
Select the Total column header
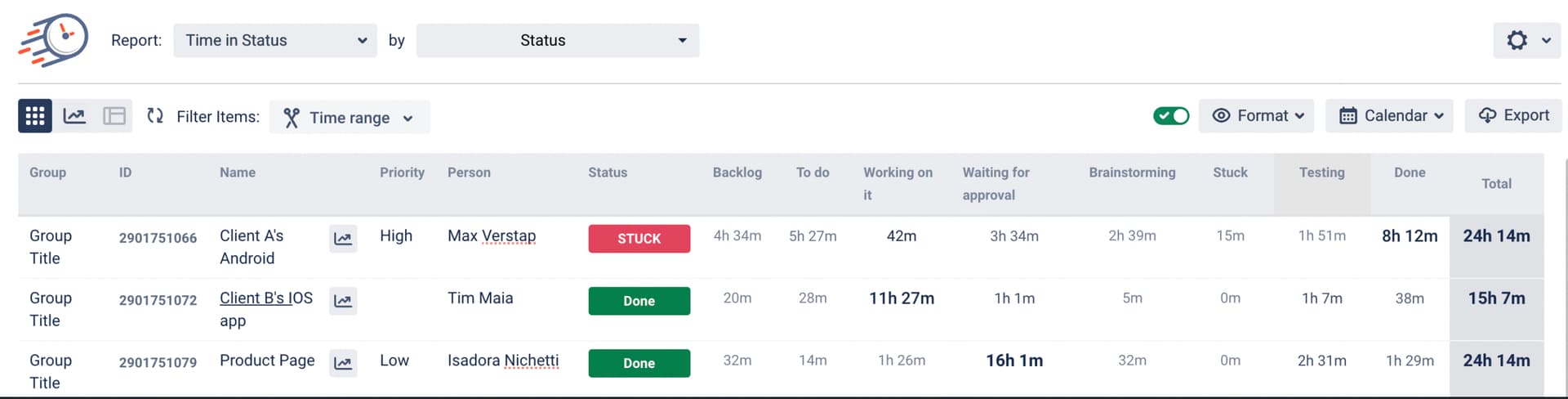[x=1496, y=184]
